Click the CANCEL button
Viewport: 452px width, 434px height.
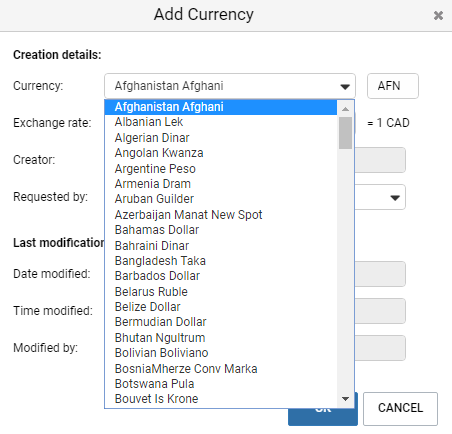coord(400,408)
